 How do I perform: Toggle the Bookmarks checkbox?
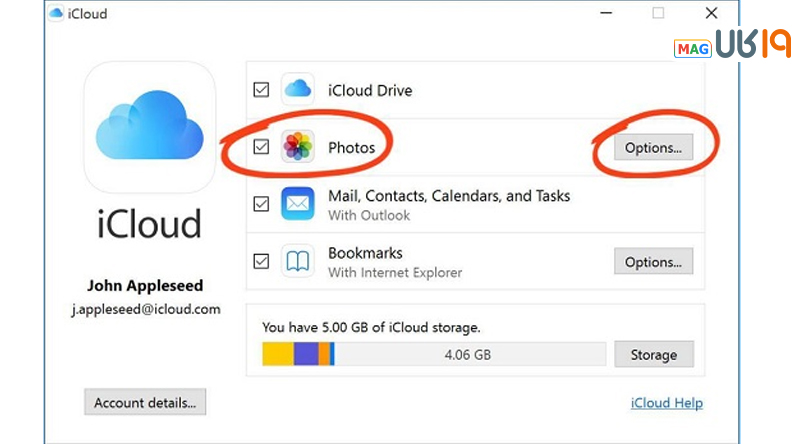[x=261, y=261]
